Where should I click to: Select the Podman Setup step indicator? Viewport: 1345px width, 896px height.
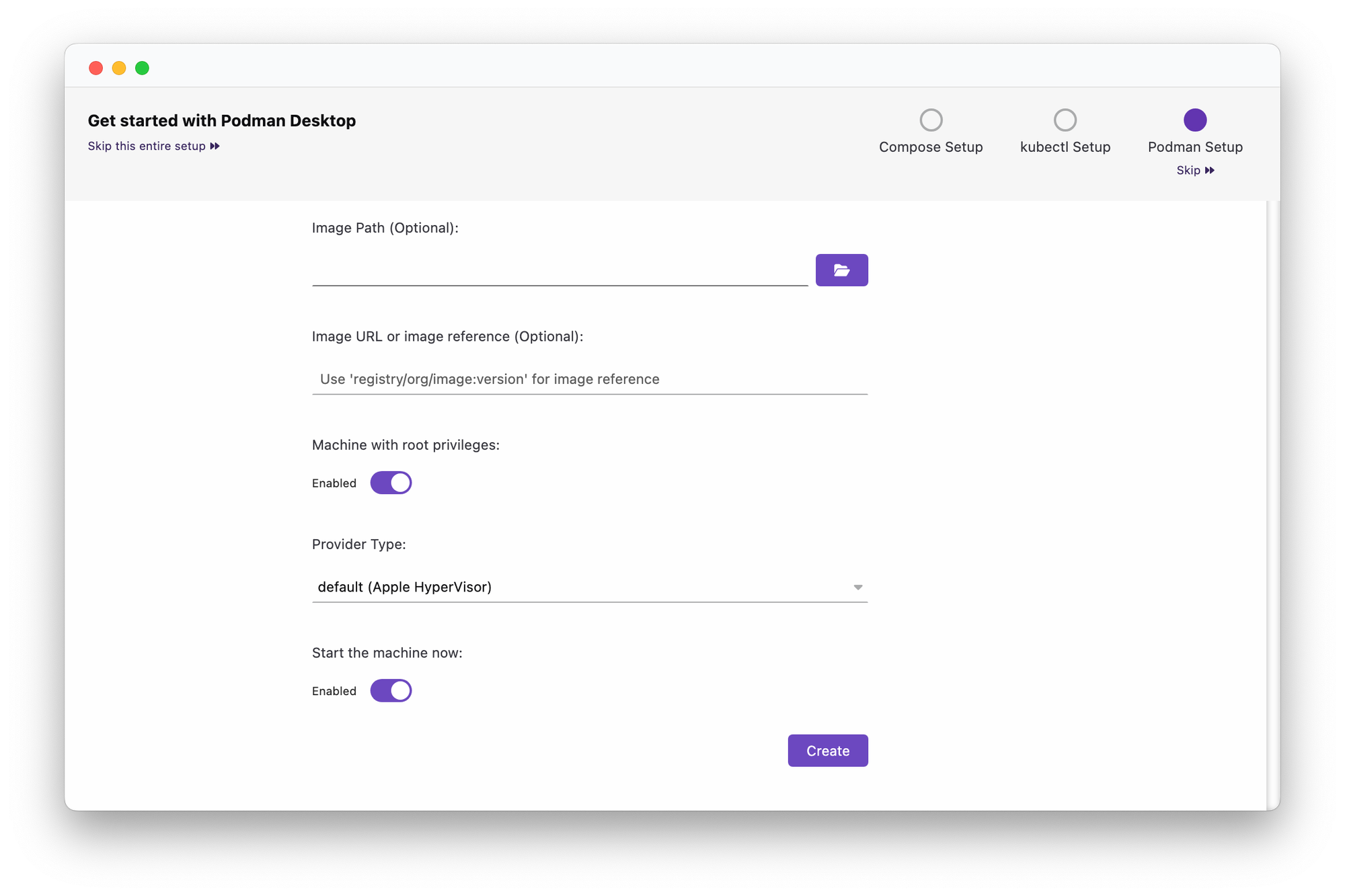[x=1195, y=119]
